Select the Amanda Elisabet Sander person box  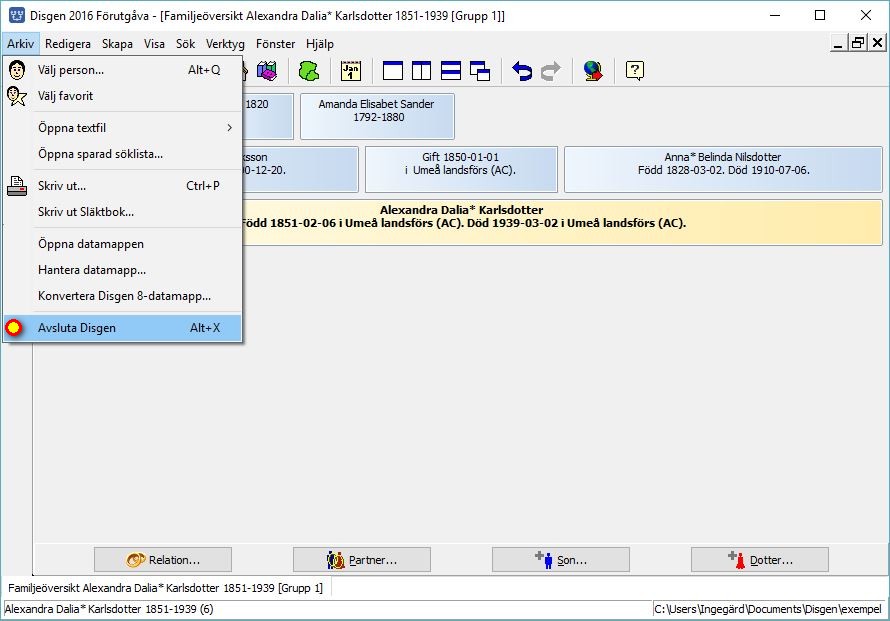pos(377,116)
